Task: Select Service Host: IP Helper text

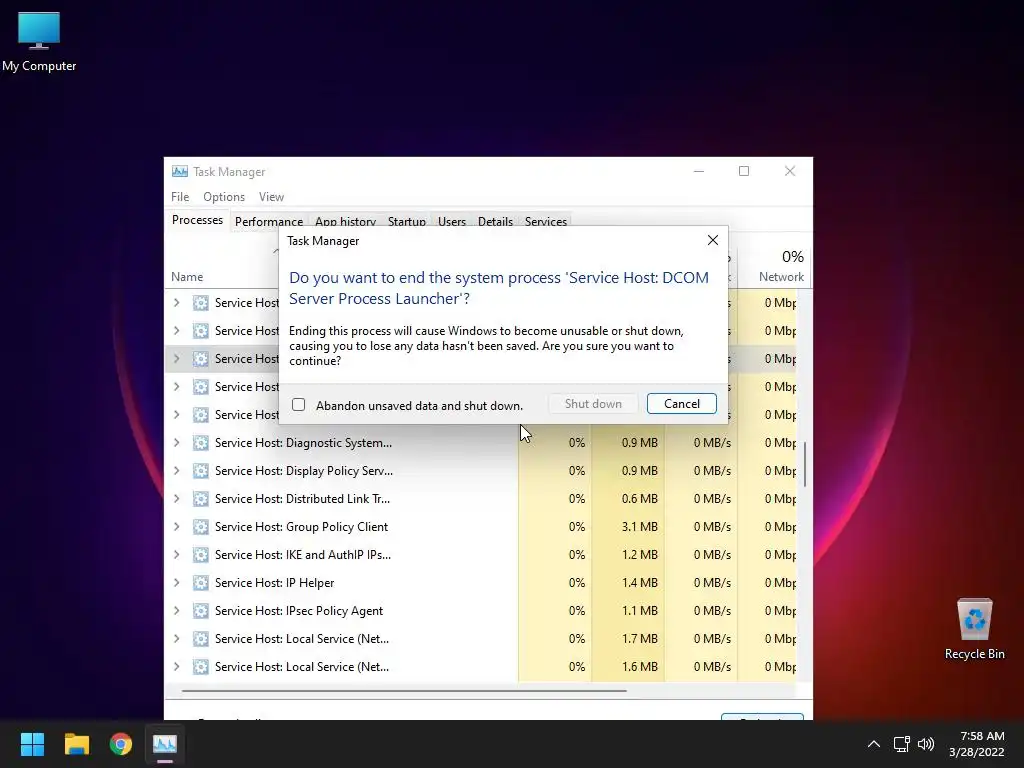Action: coord(274,583)
